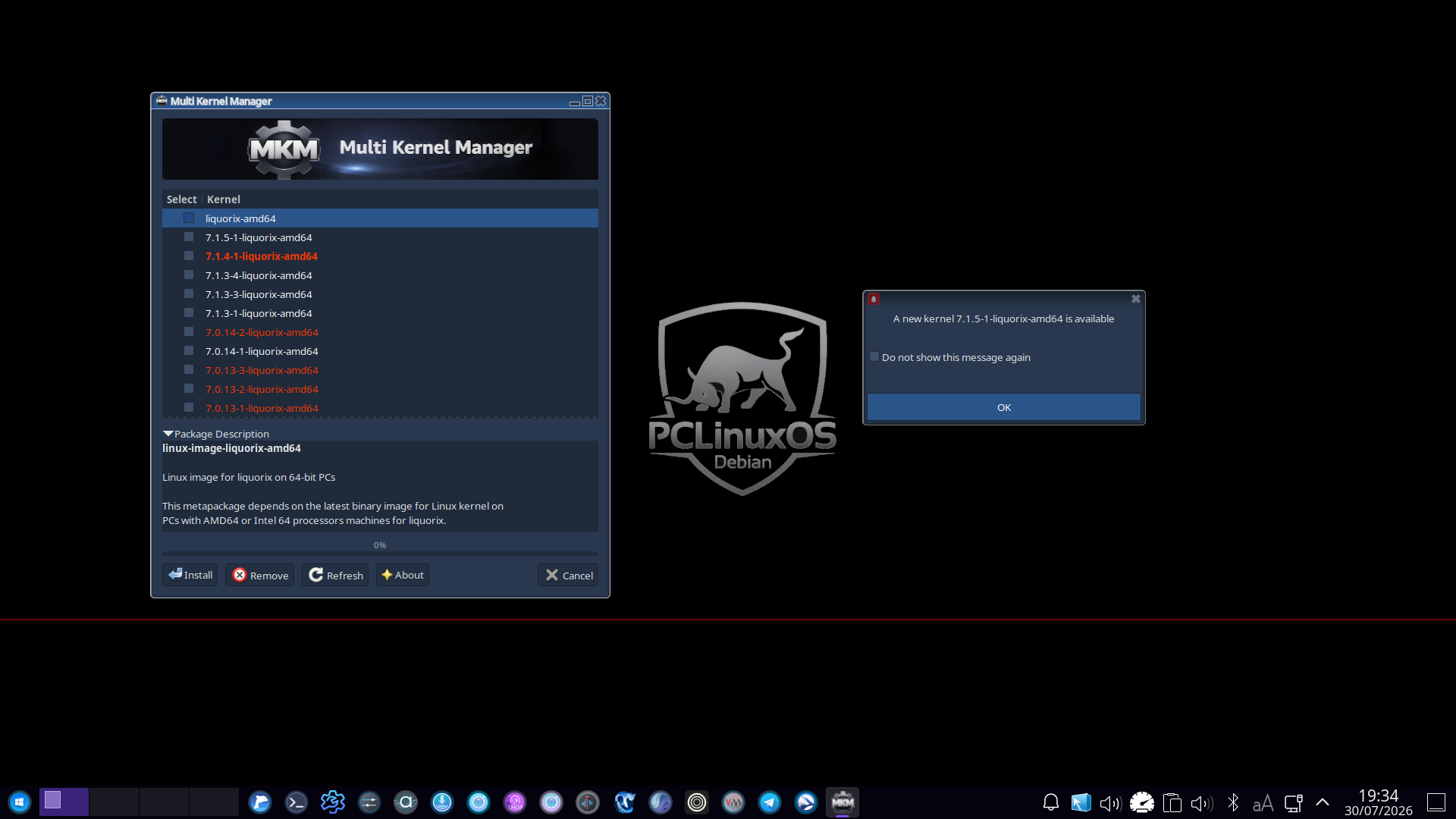Image resolution: width=1456 pixels, height=819 pixels.
Task: Click the highlighted purple virtual desktop in pager
Action: click(x=64, y=802)
